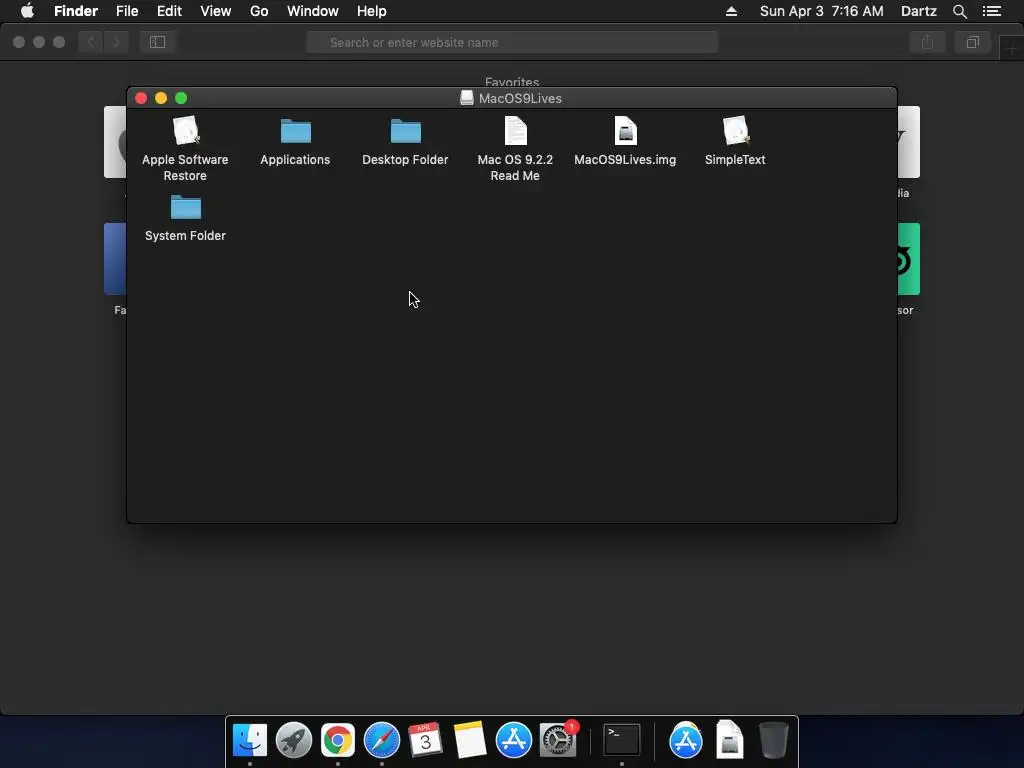Click the Apple Software Restore label text
1024x768 pixels.
pyautogui.click(x=185, y=168)
